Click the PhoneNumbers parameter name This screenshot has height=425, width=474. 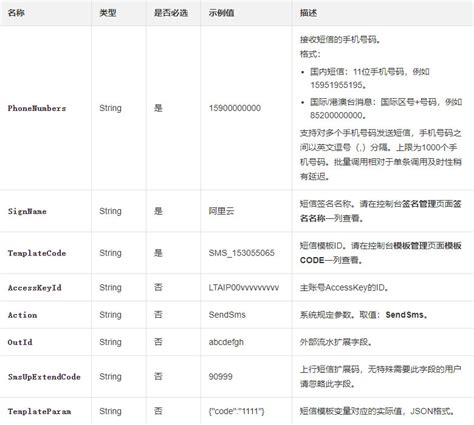point(37,108)
